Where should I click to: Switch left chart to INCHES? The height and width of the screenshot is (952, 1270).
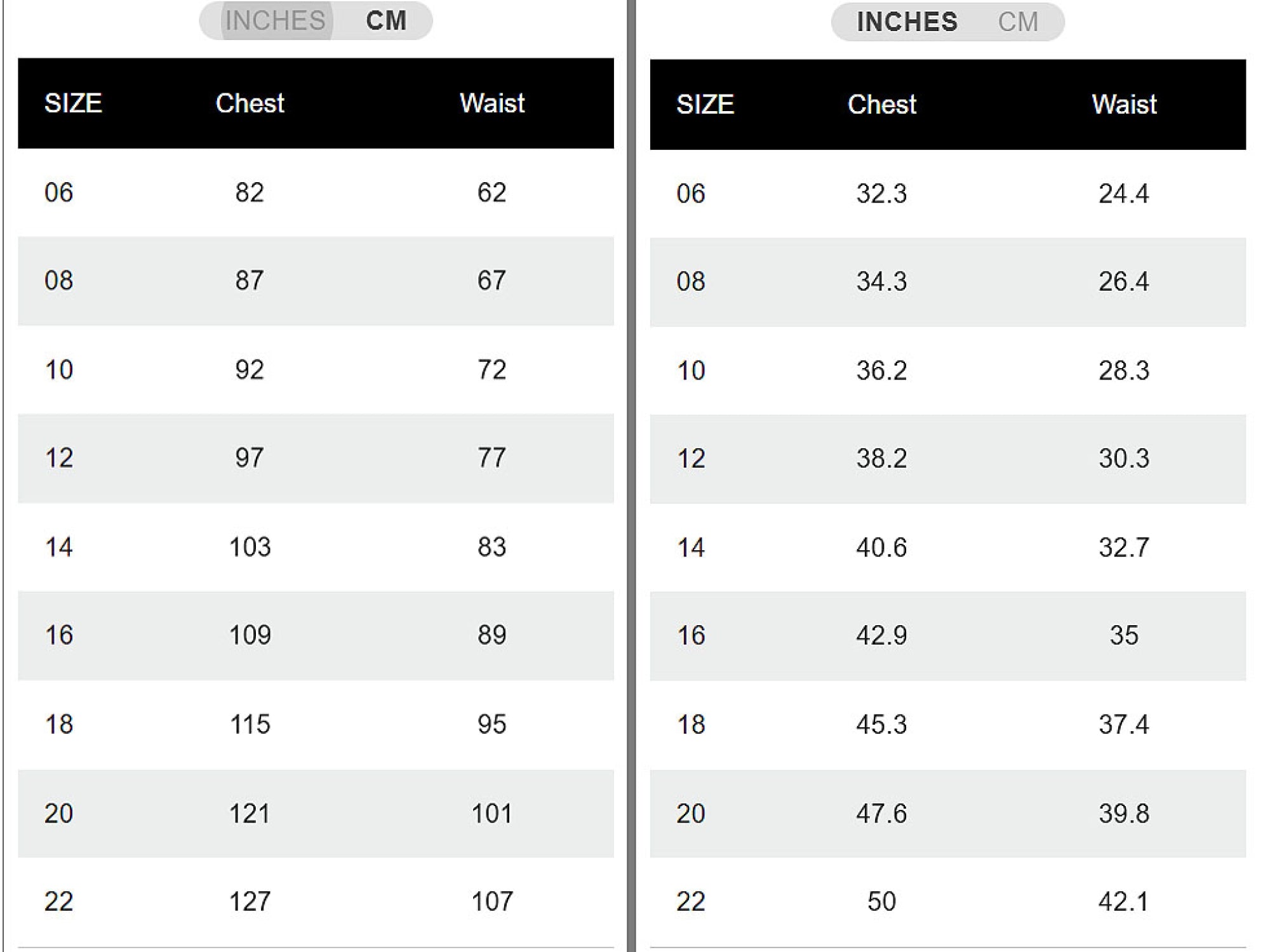[x=275, y=21]
